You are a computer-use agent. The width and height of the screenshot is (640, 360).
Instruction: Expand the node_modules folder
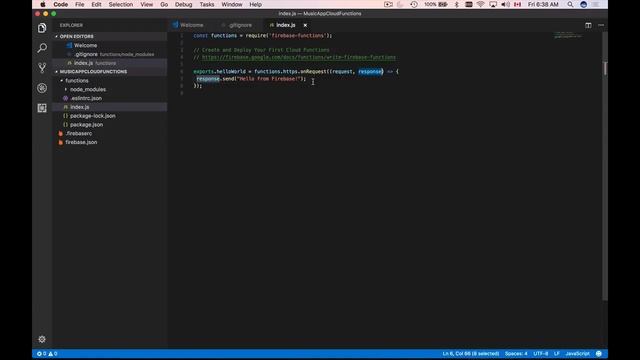(87, 89)
